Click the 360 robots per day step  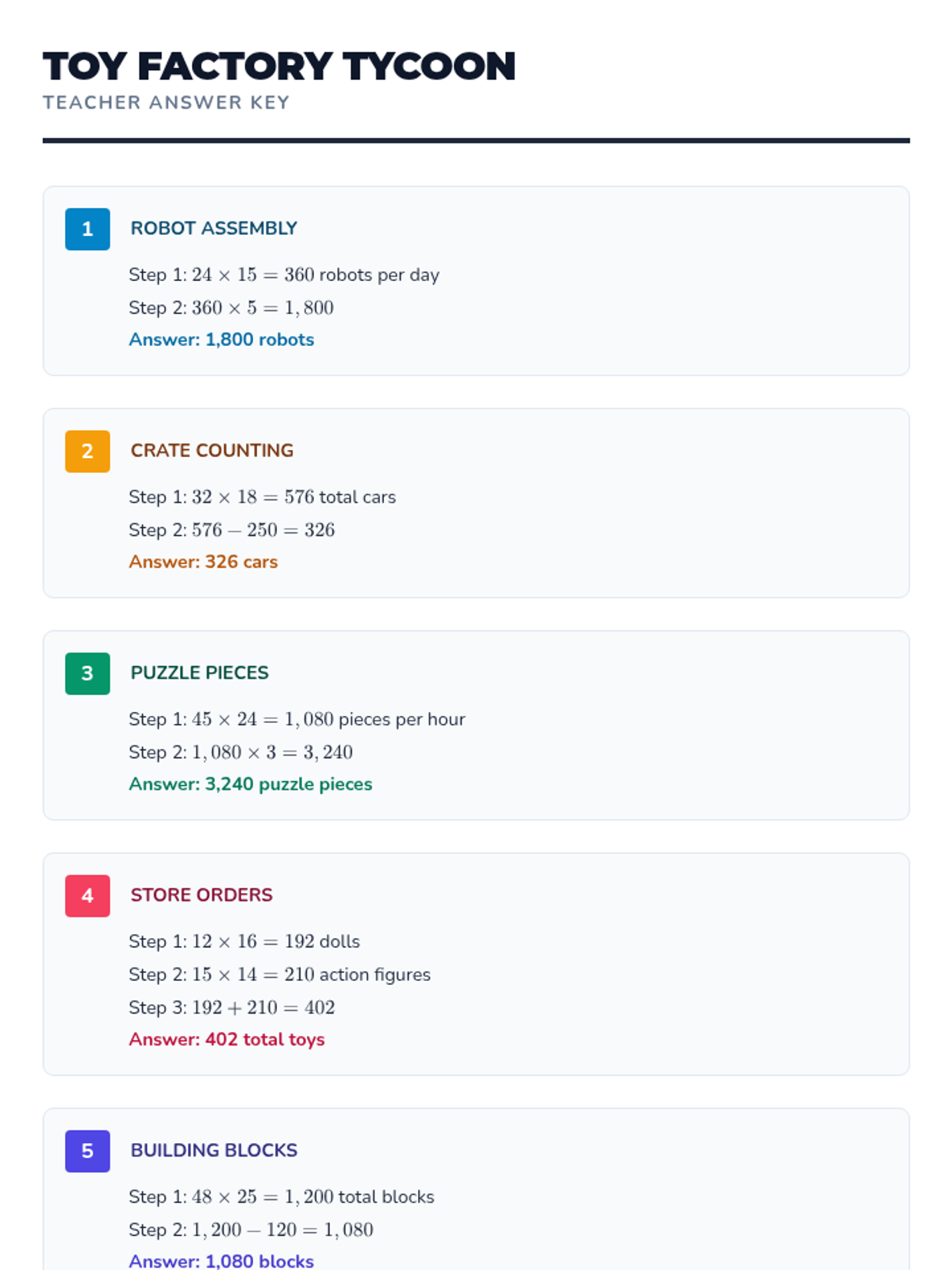point(284,275)
